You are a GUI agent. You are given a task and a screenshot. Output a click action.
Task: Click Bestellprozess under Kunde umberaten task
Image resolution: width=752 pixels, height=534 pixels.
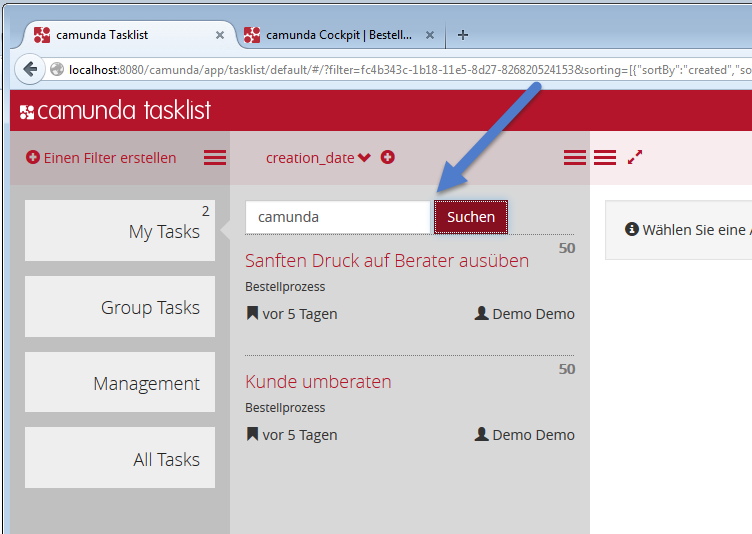pyautogui.click(x=285, y=408)
